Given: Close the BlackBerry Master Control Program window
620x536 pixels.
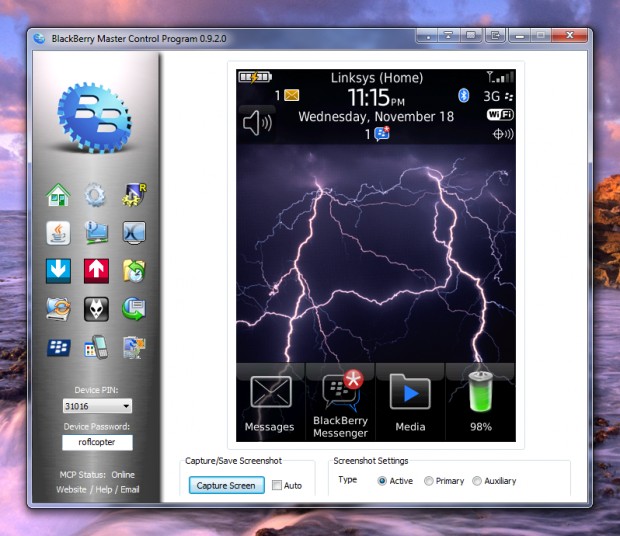Looking at the screenshot, I should pyautogui.click(x=569, y=35).
